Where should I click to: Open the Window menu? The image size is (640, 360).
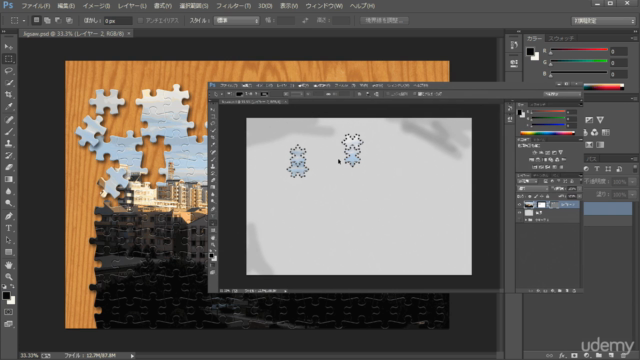324,6
